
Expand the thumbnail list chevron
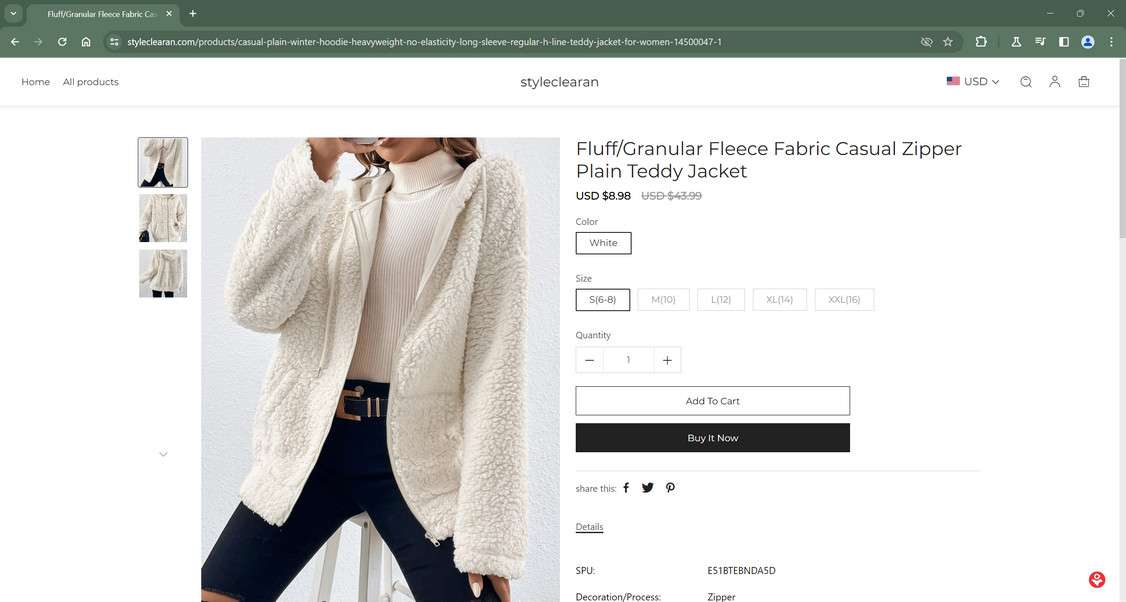coord(163,454)
